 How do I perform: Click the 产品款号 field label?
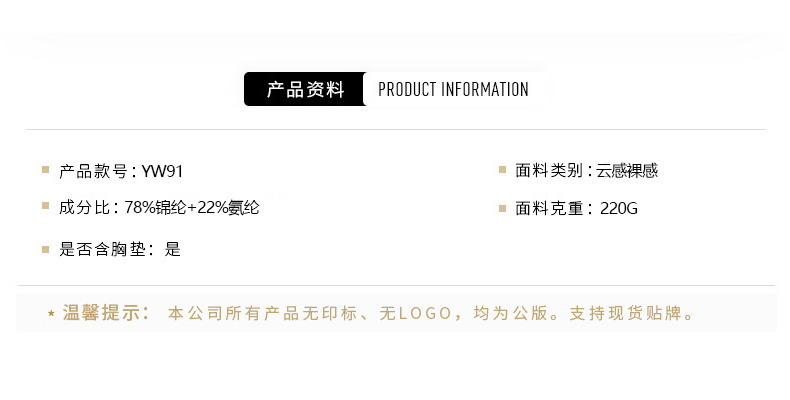click(95, 171)
